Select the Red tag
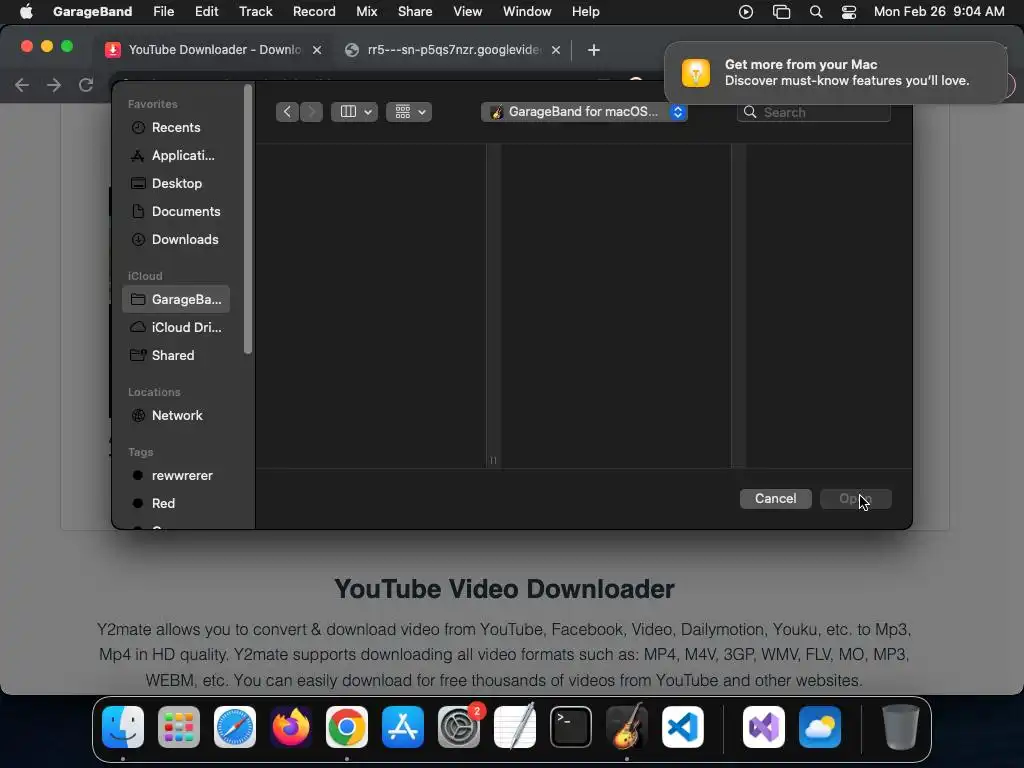 point(176,504)
